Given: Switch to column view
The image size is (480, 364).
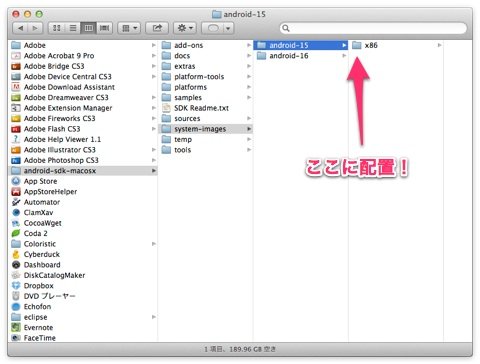Looking at the screenshot, I should (x=88, y=28).
